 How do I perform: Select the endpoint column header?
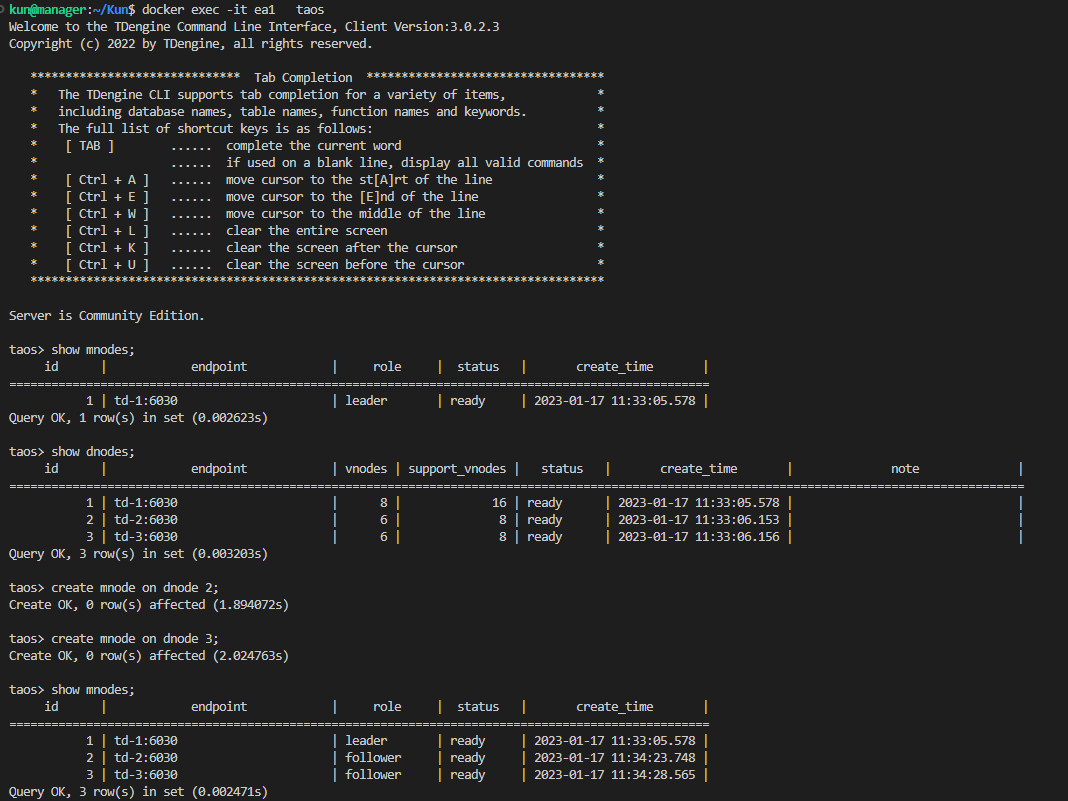click(218, 366)
